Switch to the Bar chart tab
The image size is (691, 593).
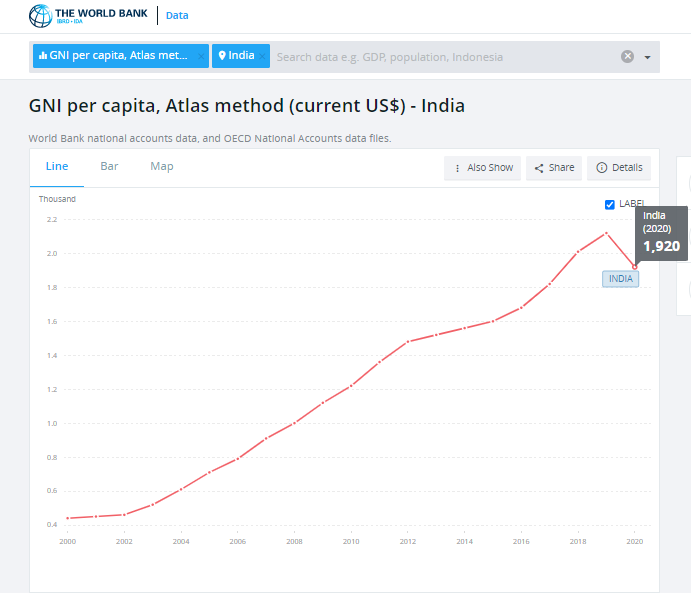click(x=109, y=166)
